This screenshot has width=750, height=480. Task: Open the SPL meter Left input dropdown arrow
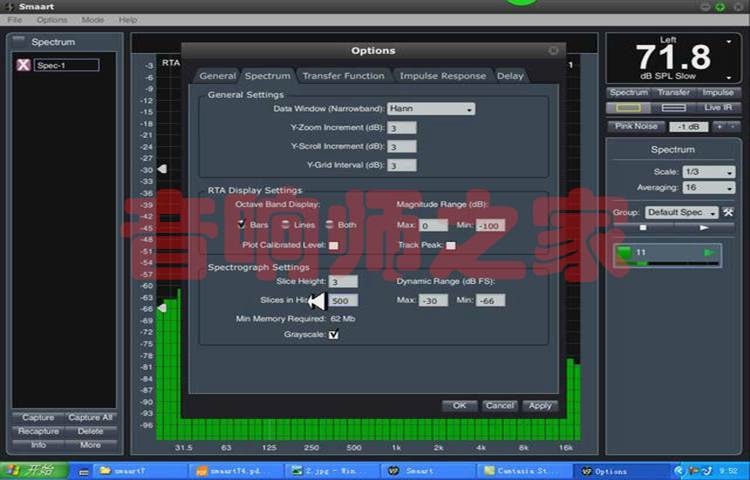pyautogui.click(x=729, y=42)
